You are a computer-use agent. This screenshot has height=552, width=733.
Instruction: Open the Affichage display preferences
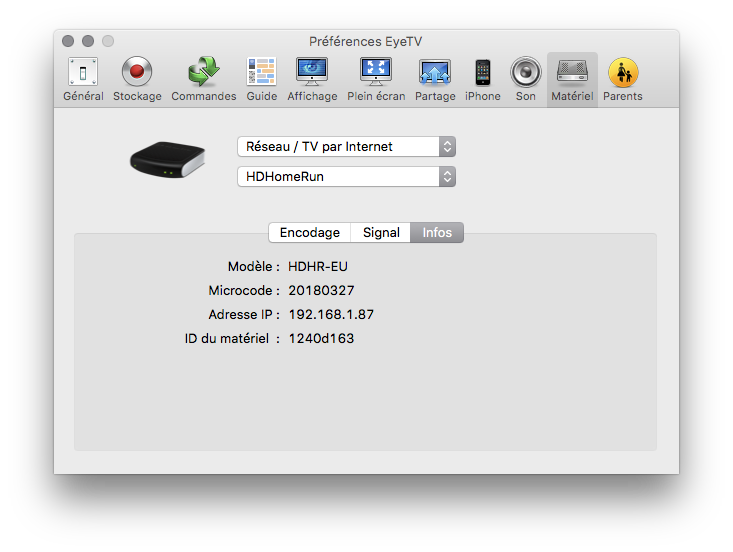click(x=312, y=79)
